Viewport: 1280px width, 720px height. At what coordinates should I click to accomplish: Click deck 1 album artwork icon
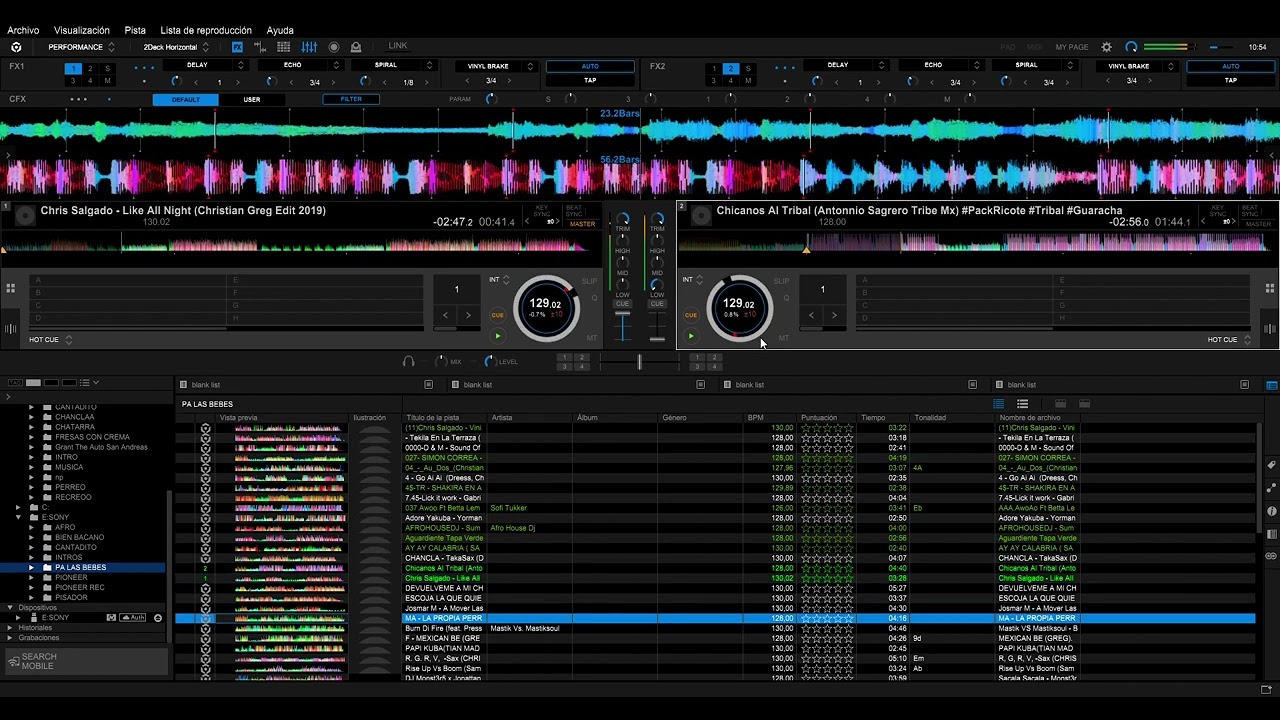(x=25, y=215)
